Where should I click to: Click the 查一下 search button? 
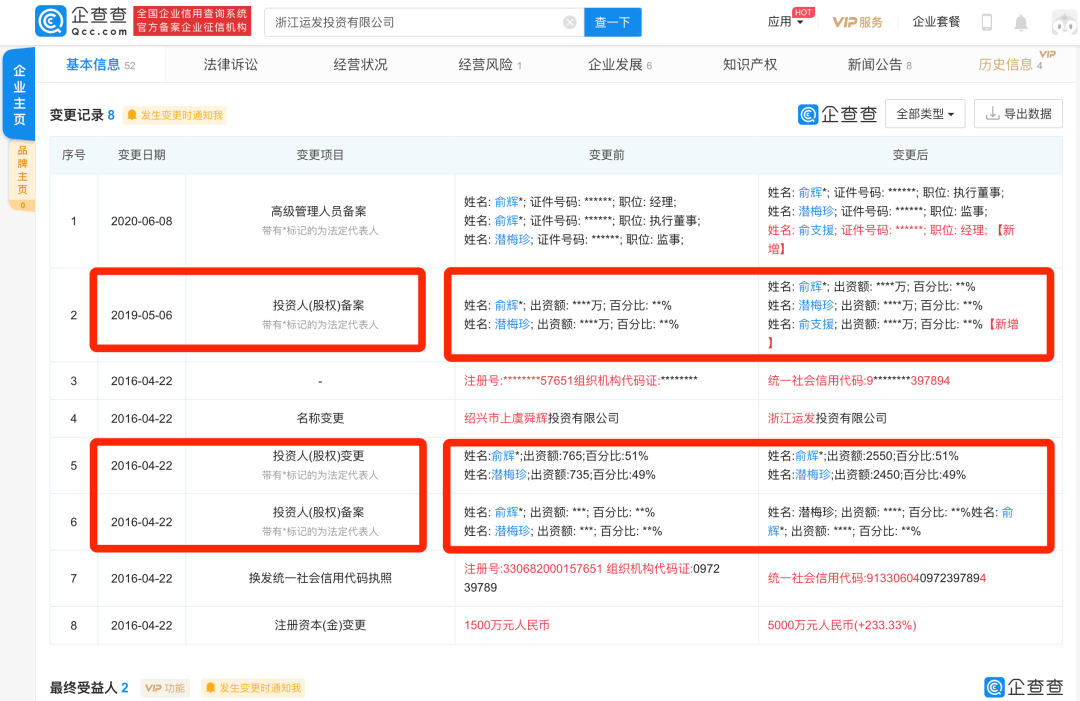click(x=613, y=21)
